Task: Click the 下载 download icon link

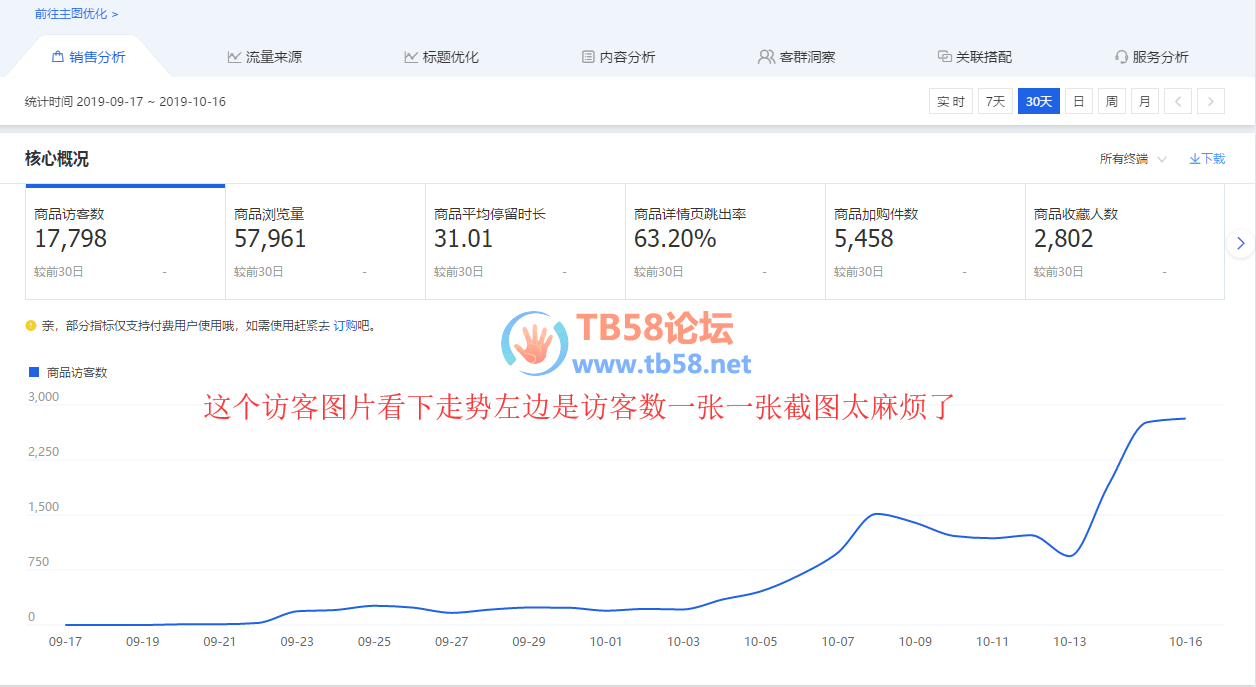Action: click(x=1207, y=159)
